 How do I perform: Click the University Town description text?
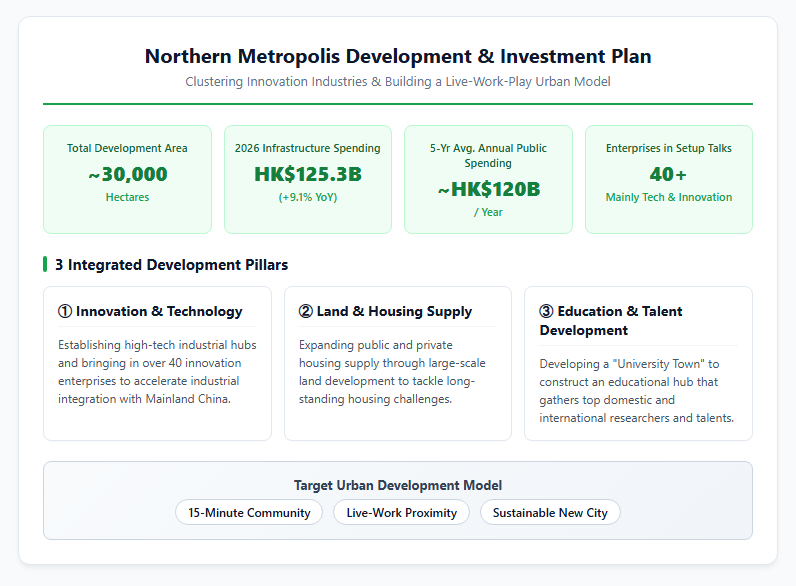point(637,390)
